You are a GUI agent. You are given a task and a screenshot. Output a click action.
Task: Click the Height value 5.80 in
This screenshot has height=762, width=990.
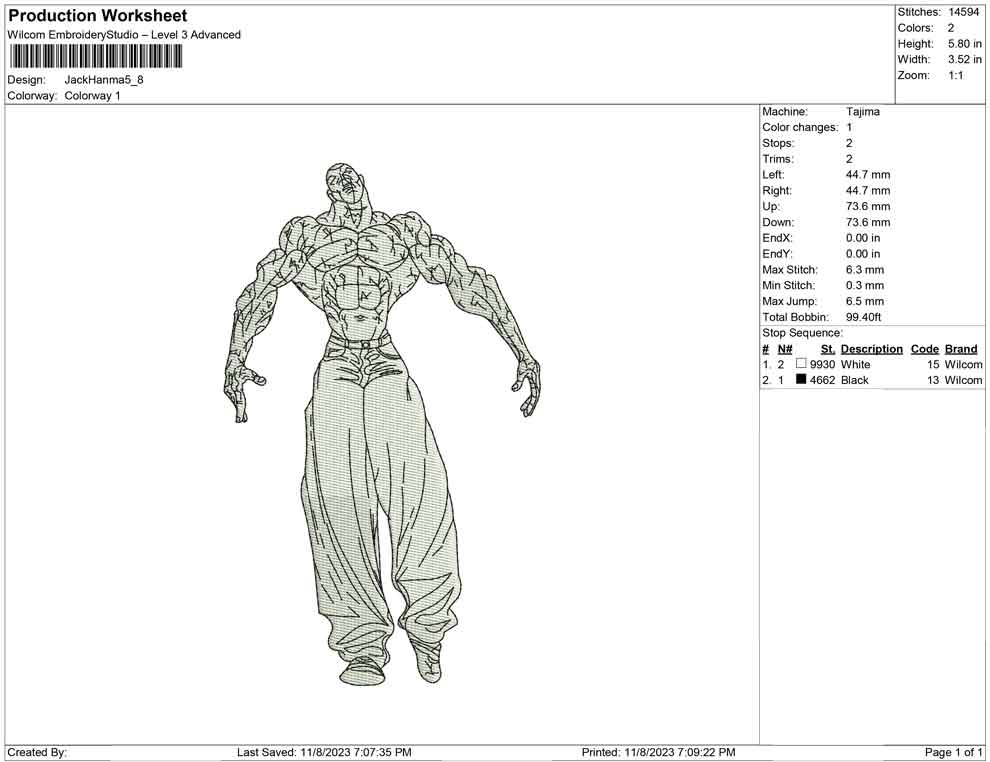click(965, 44)
